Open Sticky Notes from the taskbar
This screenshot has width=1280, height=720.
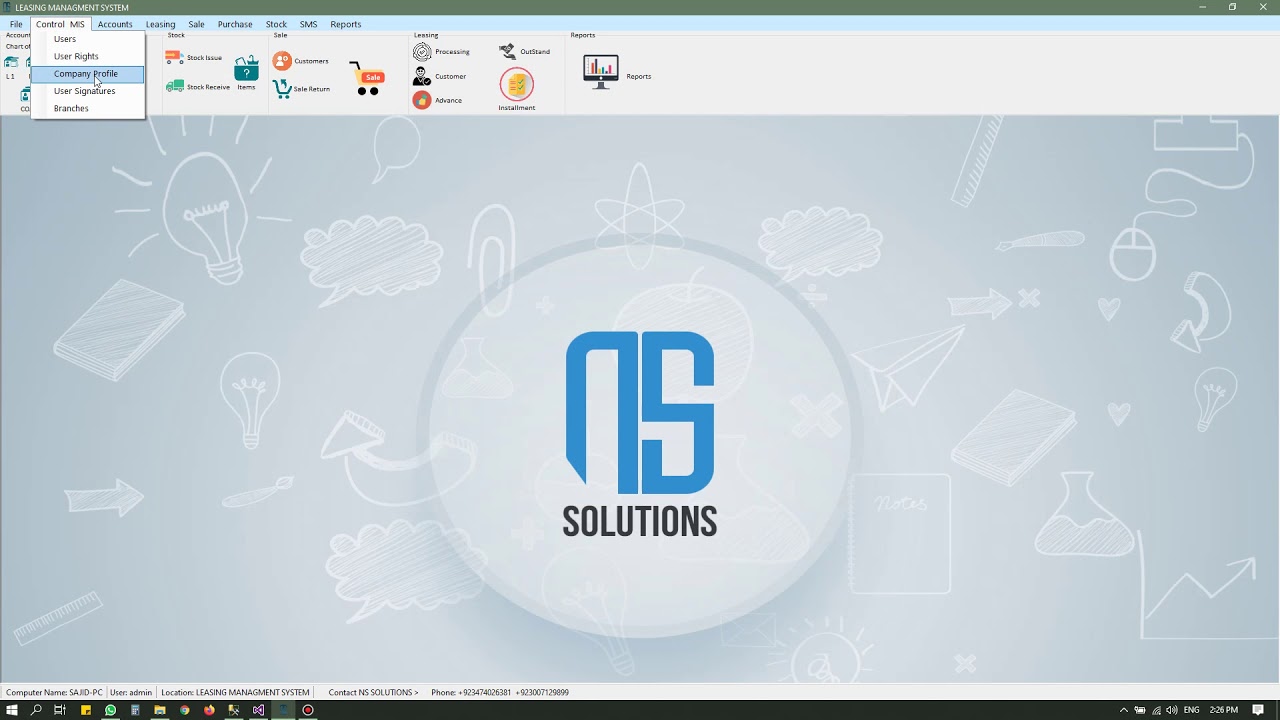coord(86,710)
